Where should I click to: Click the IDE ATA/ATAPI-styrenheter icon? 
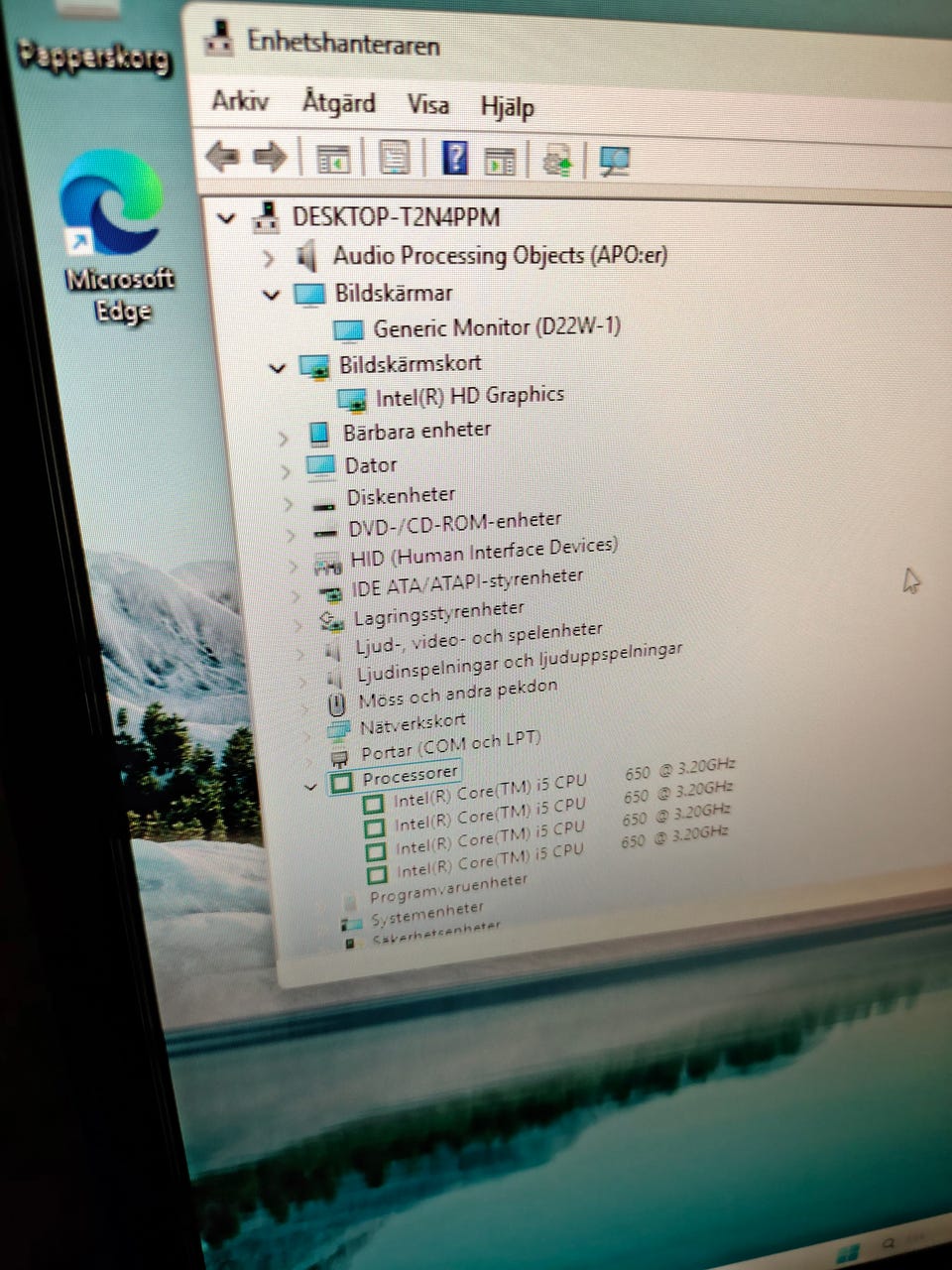coord(330,592)
